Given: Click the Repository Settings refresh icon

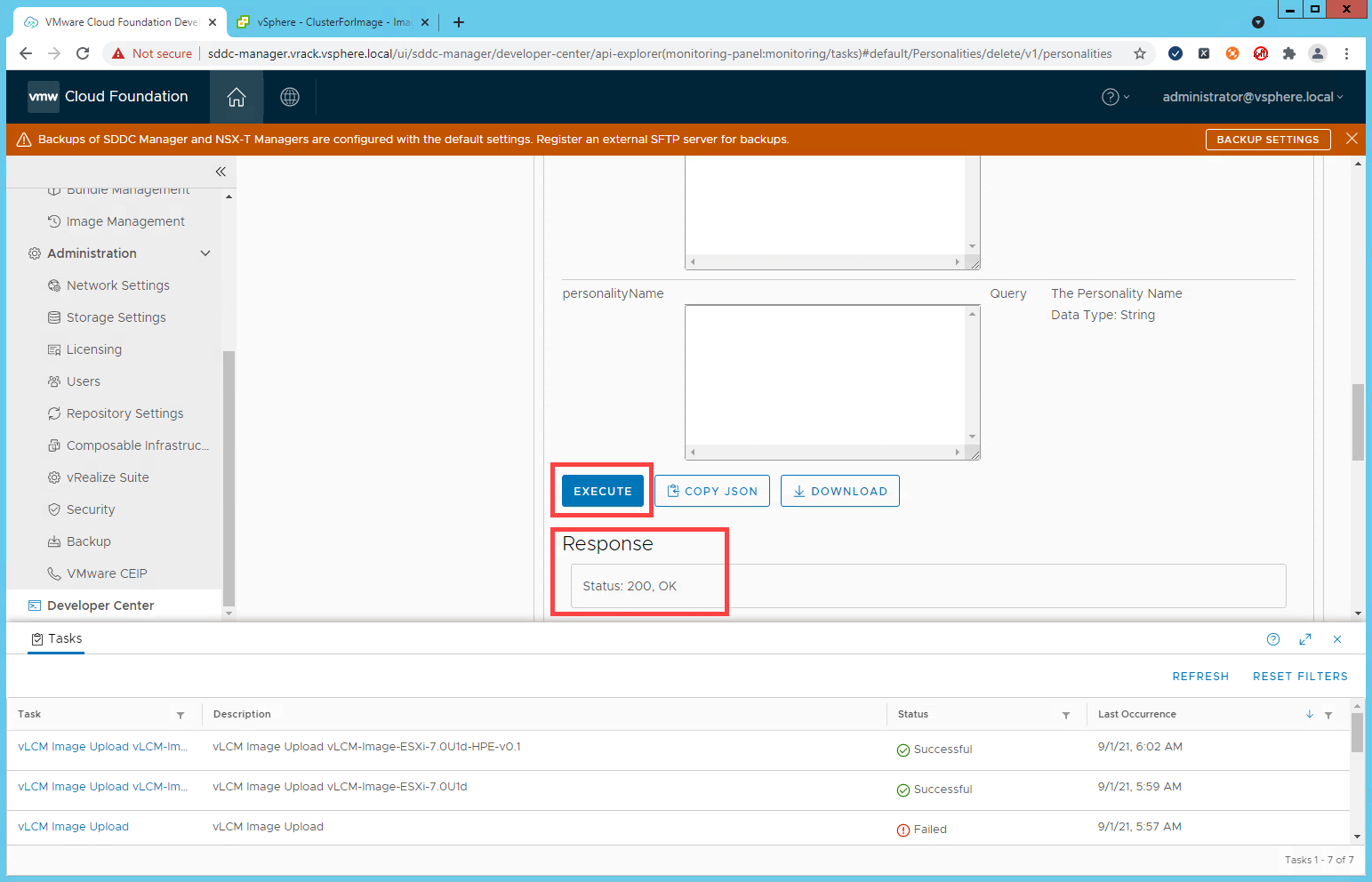Looking at the screenshot, I should coord(54,413).
